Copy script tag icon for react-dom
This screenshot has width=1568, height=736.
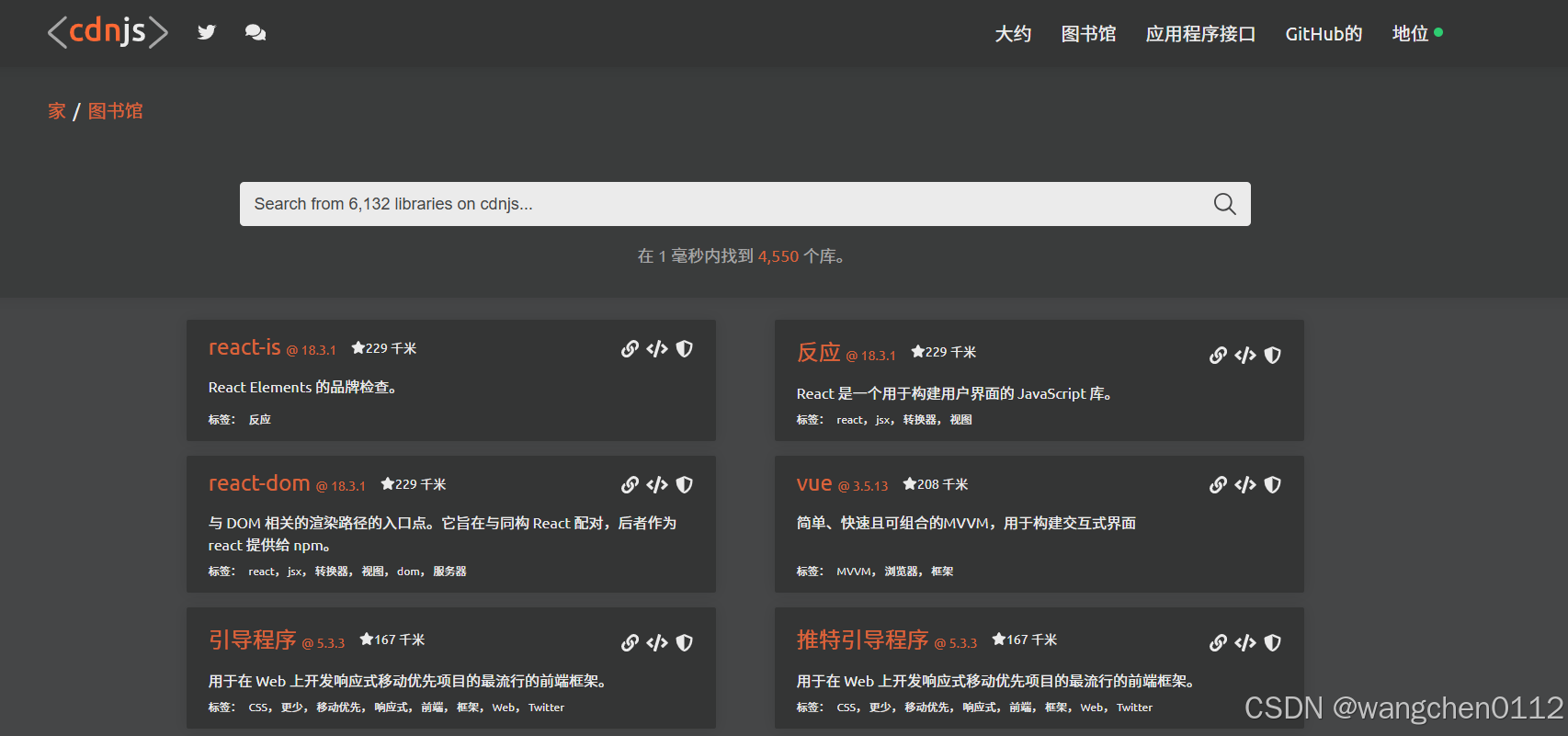(x=657, y=484)
